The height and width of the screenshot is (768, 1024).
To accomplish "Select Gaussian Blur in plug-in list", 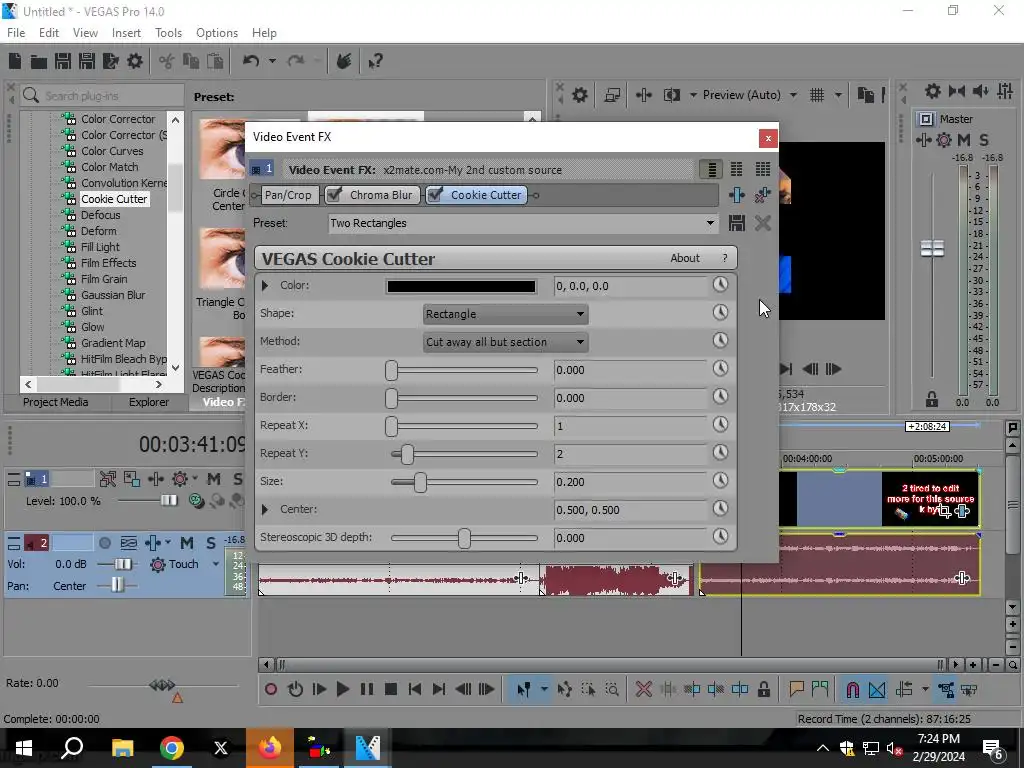I will click(113, 295).
